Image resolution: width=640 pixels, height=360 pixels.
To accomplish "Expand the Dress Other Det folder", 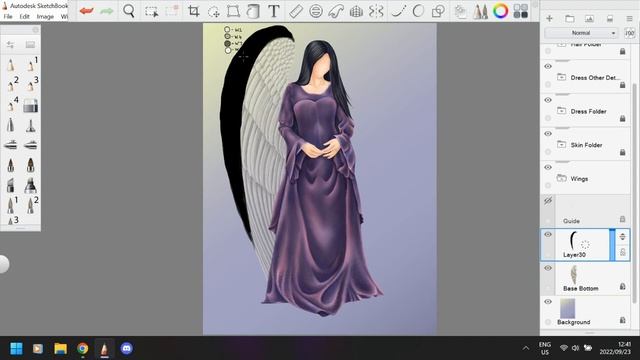I will tap(562, 77).
